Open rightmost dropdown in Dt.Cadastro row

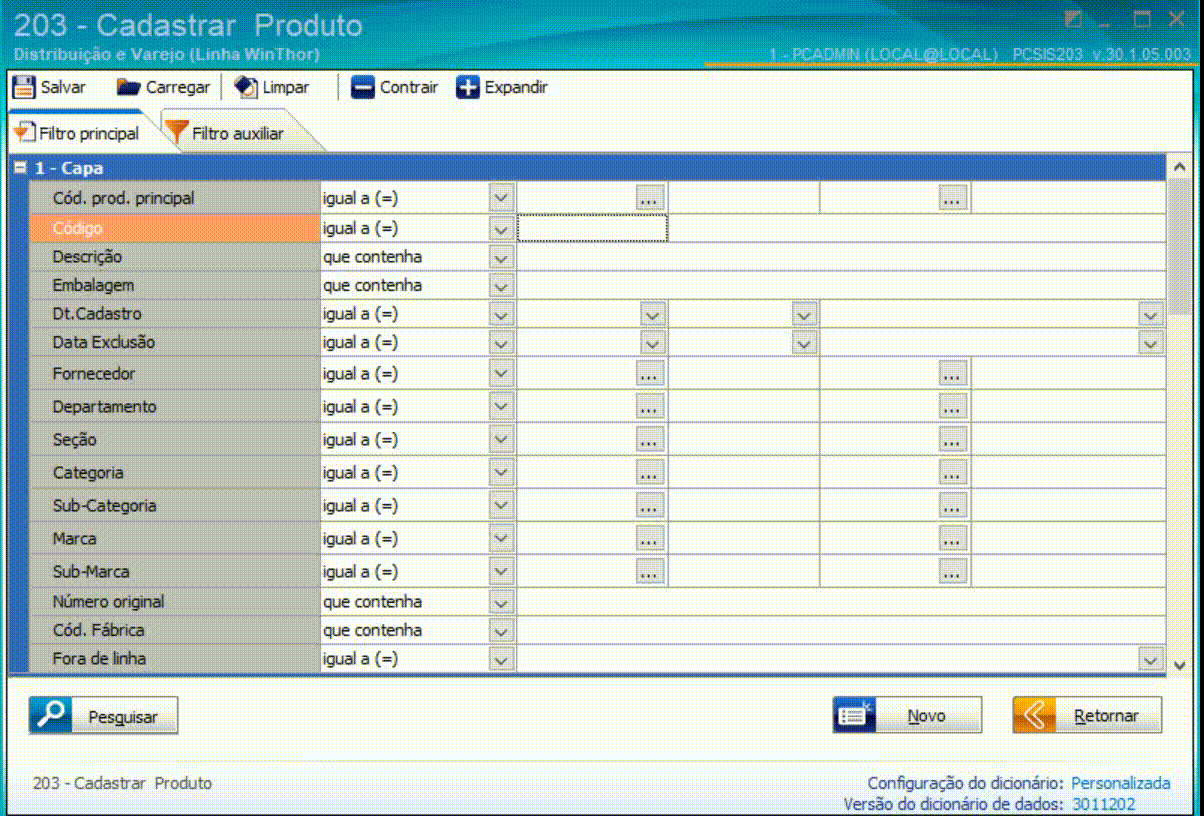[1152, 314]
